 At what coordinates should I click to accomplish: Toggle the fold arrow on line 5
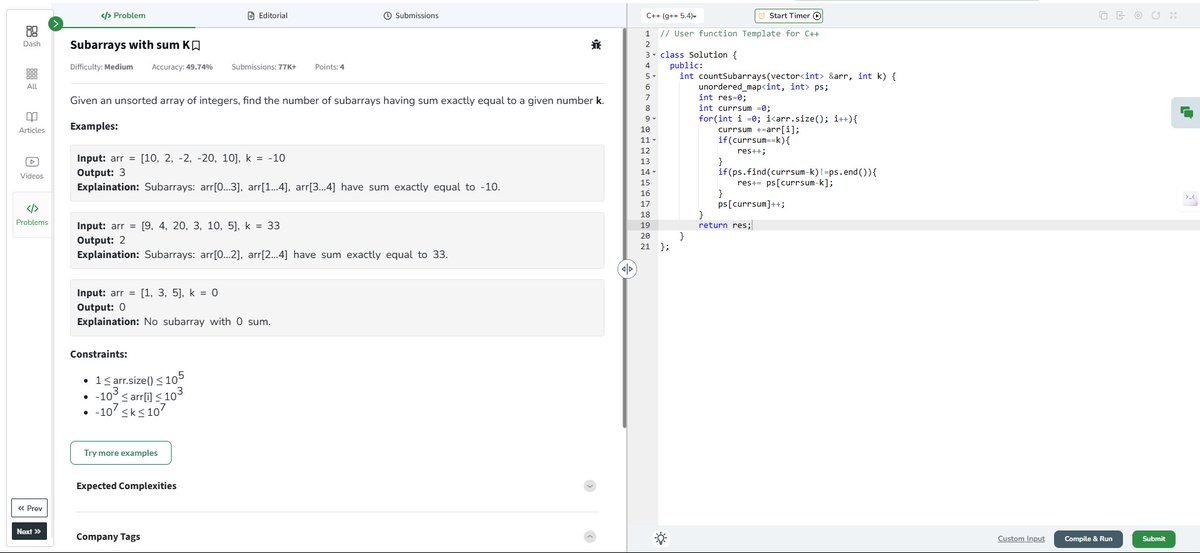[x=654, y=76]
